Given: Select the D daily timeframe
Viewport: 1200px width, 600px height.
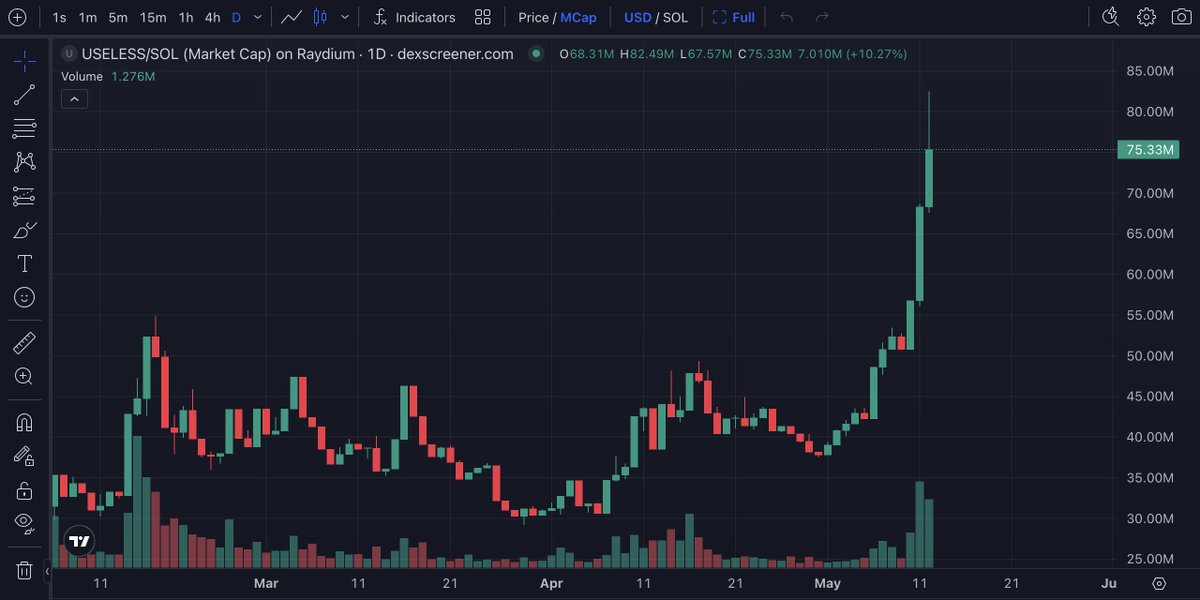Looking at the screenshot, I should coord(236,18).
